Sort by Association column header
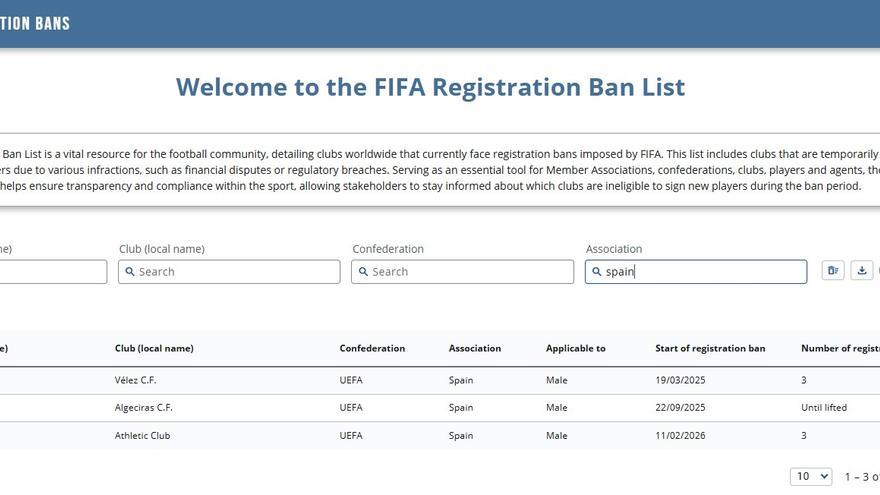This screenshot has width=880, height=495. (475, 349)
